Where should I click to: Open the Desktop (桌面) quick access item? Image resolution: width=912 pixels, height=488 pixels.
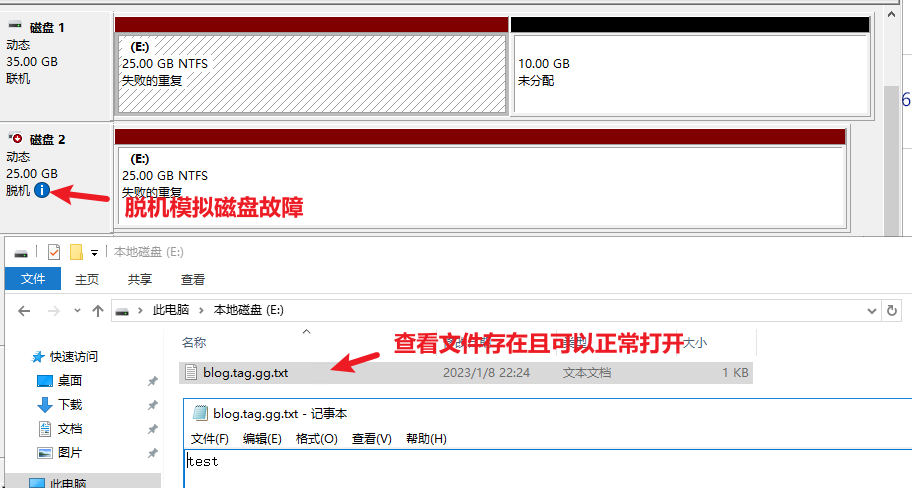point(69,381)
